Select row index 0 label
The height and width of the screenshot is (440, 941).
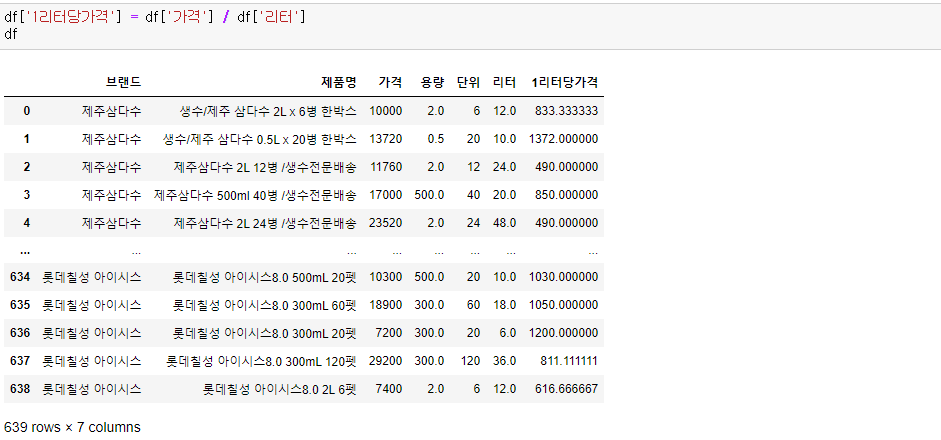[x=26, y=110]
